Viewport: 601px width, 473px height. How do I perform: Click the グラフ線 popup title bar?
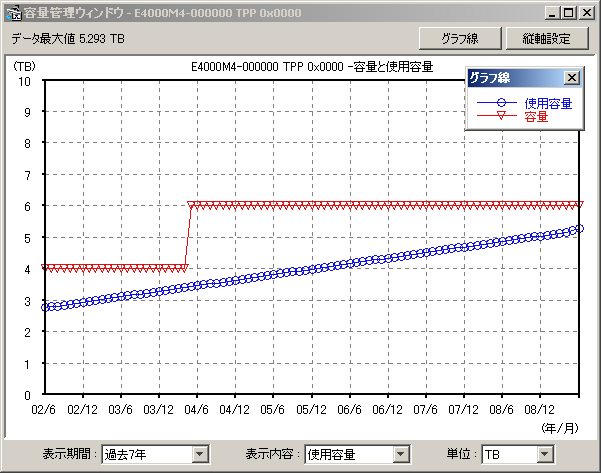[524, 78]
